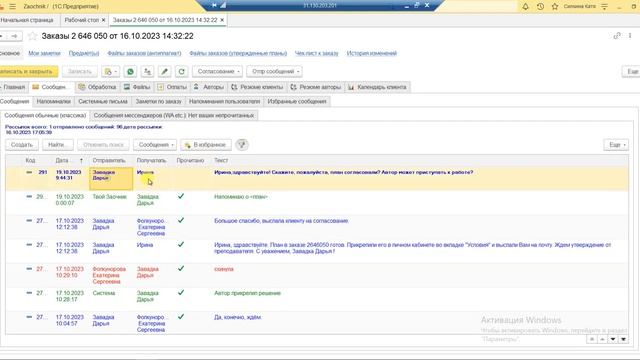Open the Календарь клиента tab

[378, 87]
